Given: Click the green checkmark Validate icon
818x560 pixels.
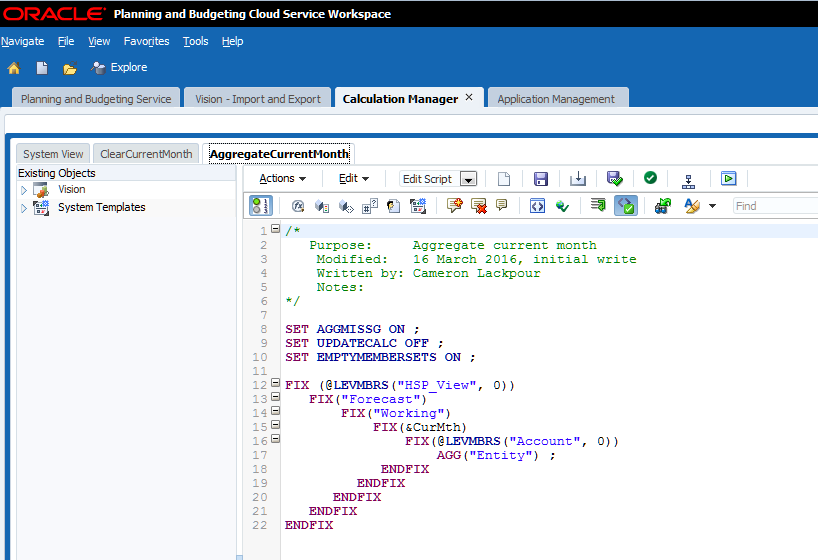Looking at the screenshot, I should 650,178.
